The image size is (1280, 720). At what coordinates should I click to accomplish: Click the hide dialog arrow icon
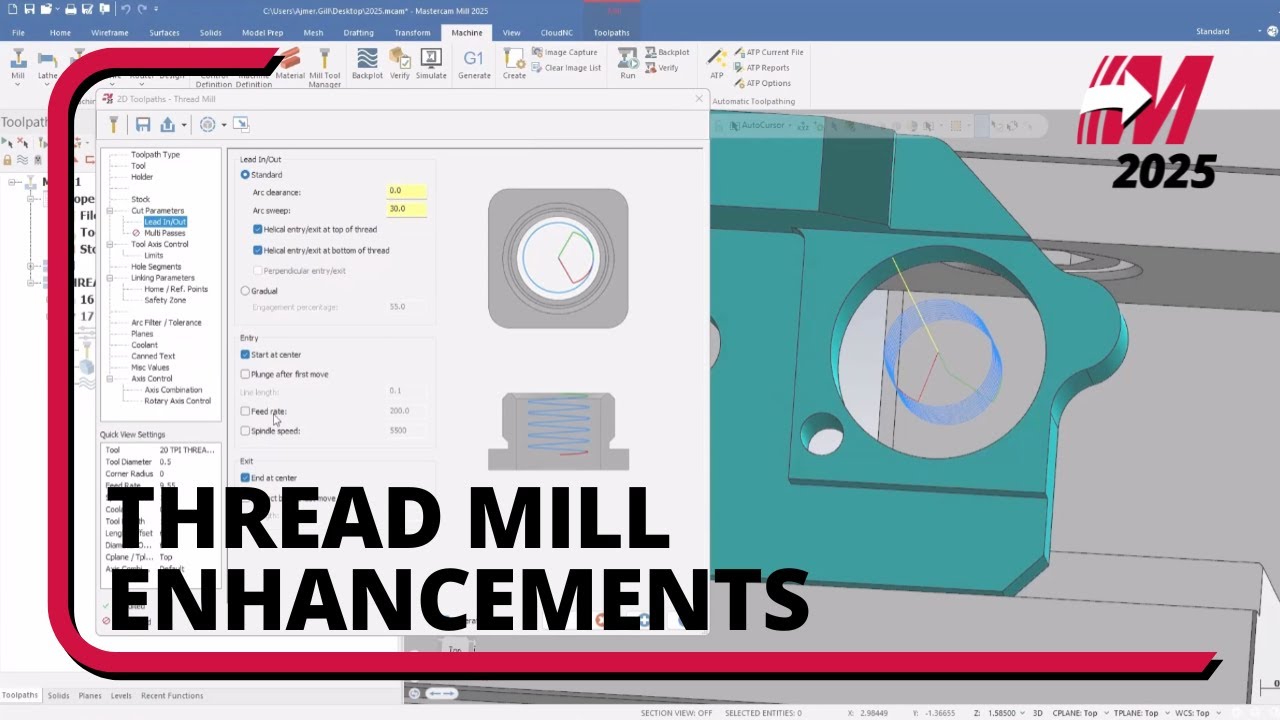pyautogui.click(x=241, y=124)
